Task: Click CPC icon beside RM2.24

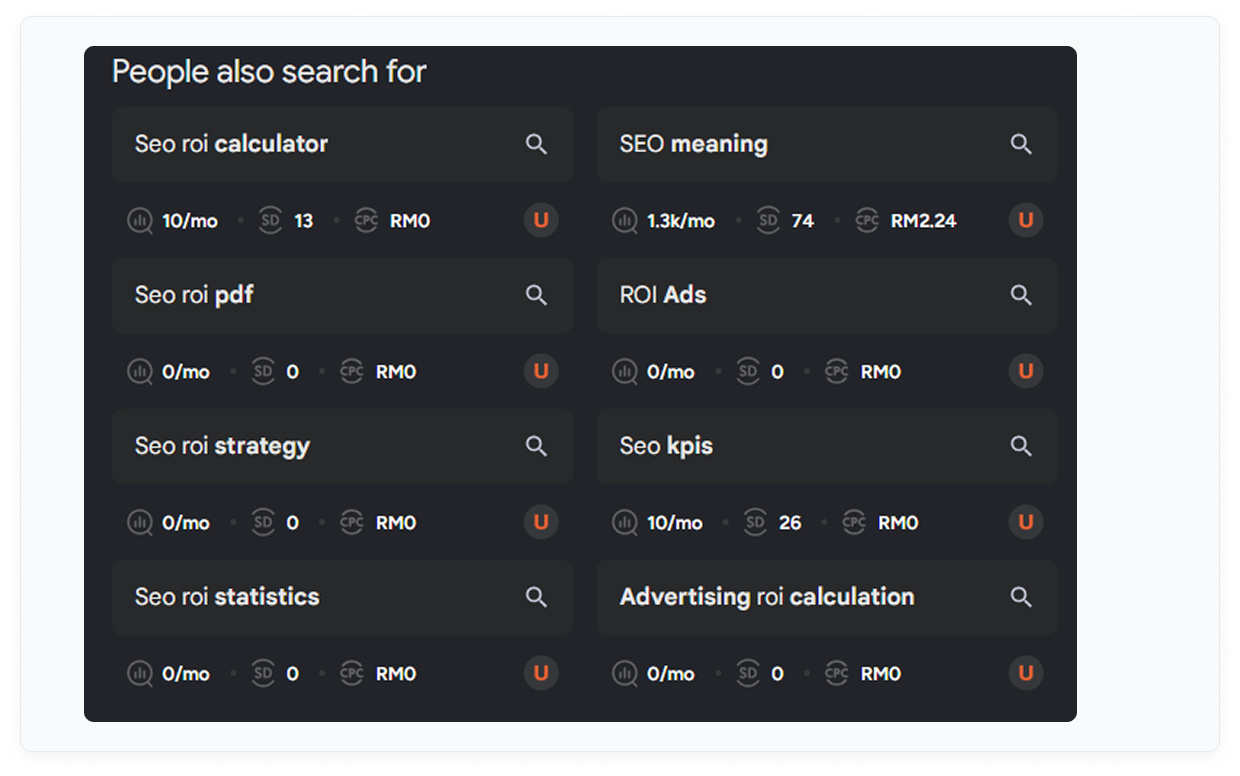Action: 867,221
